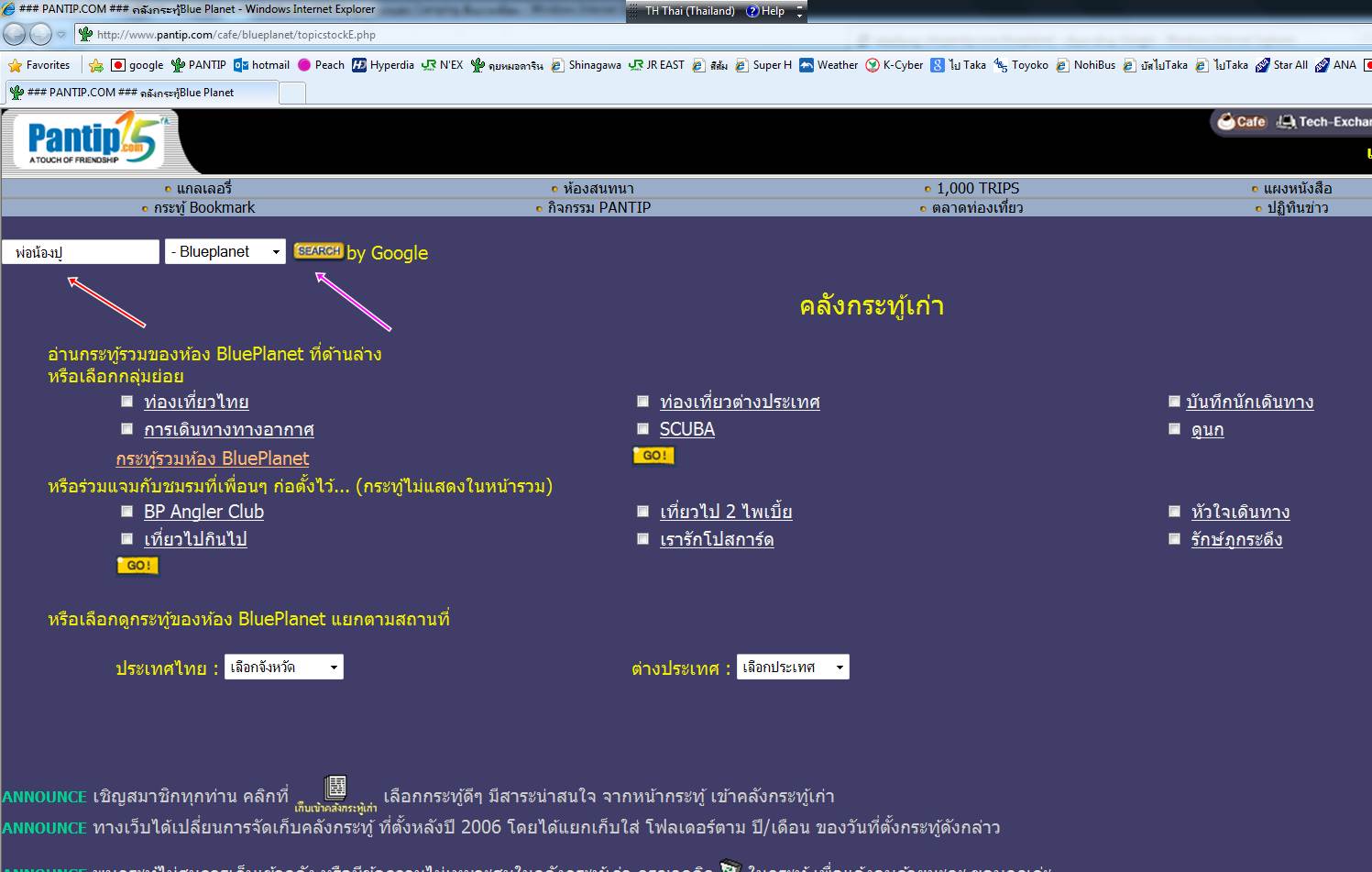Viewport: 1372px width, 872px height.
Task: Open the 1,000 TRIPS menu link
Action: coord(977,188)
